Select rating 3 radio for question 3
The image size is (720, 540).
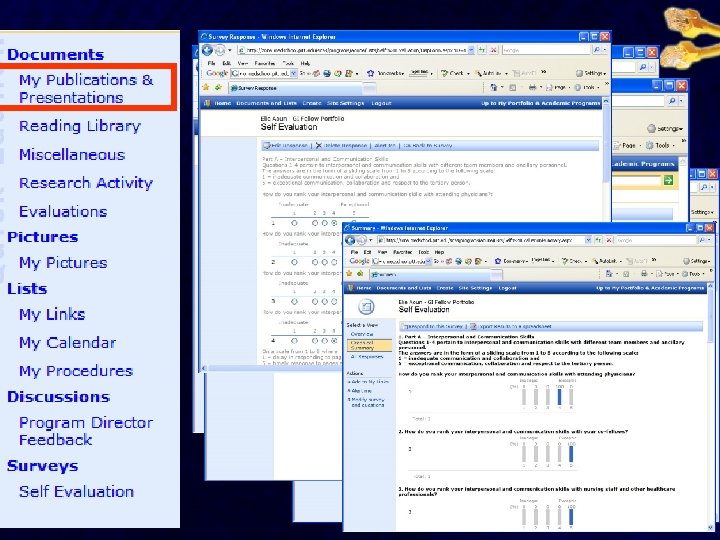coord(324,302)
